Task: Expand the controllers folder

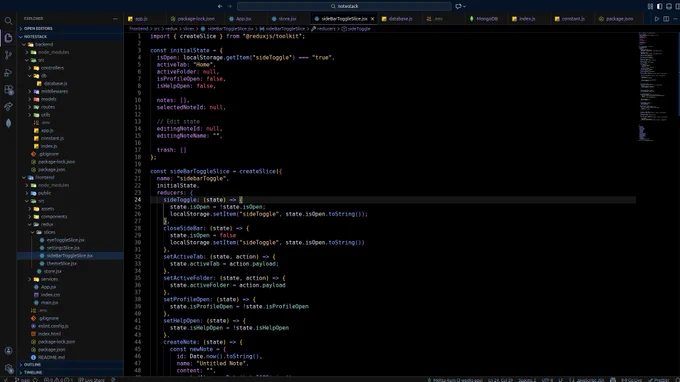Action: point(70,68)
